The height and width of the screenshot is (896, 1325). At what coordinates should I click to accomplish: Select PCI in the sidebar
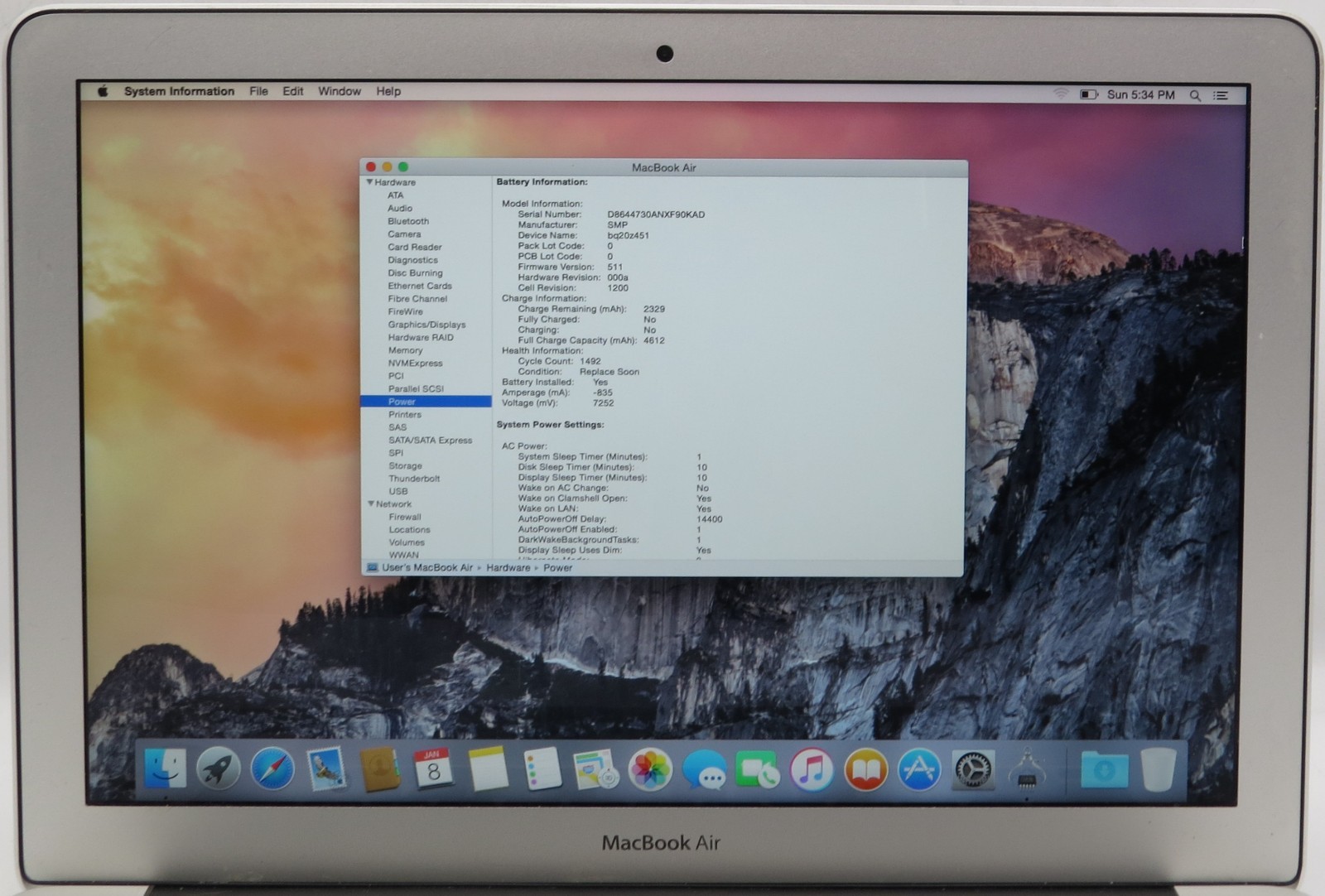coord(396,376)
